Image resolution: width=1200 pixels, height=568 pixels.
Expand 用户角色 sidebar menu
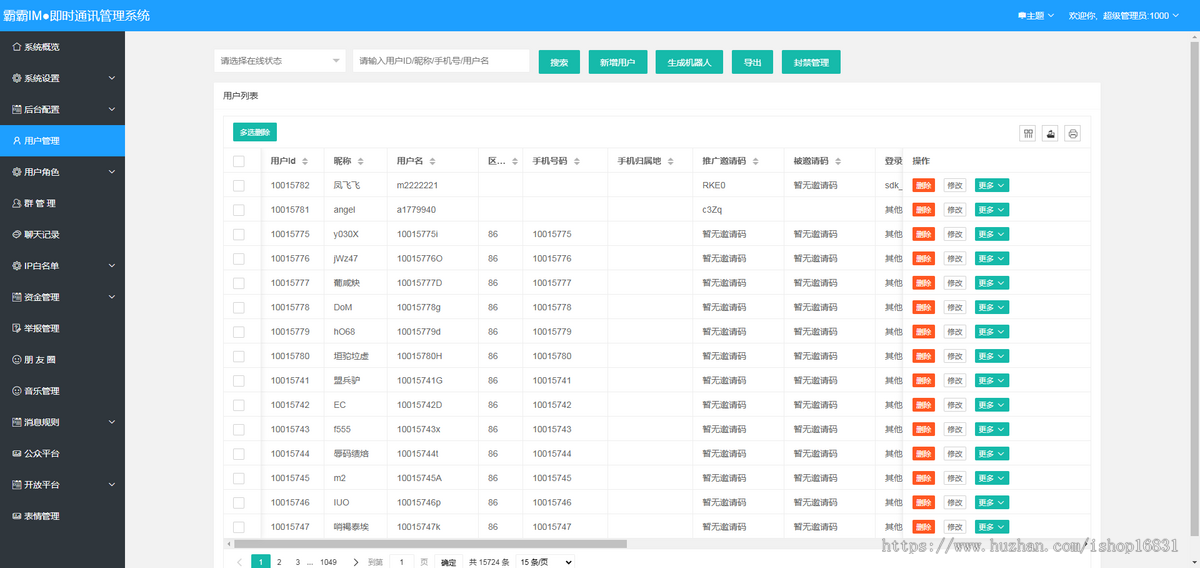tap(62, 172)
